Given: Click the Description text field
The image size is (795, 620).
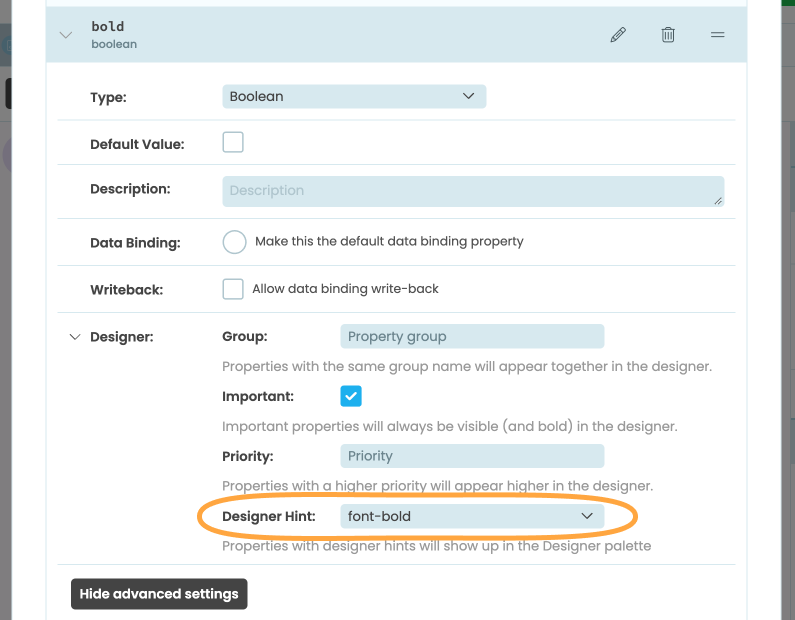Looking at the screenshot, I should (472, 191).
